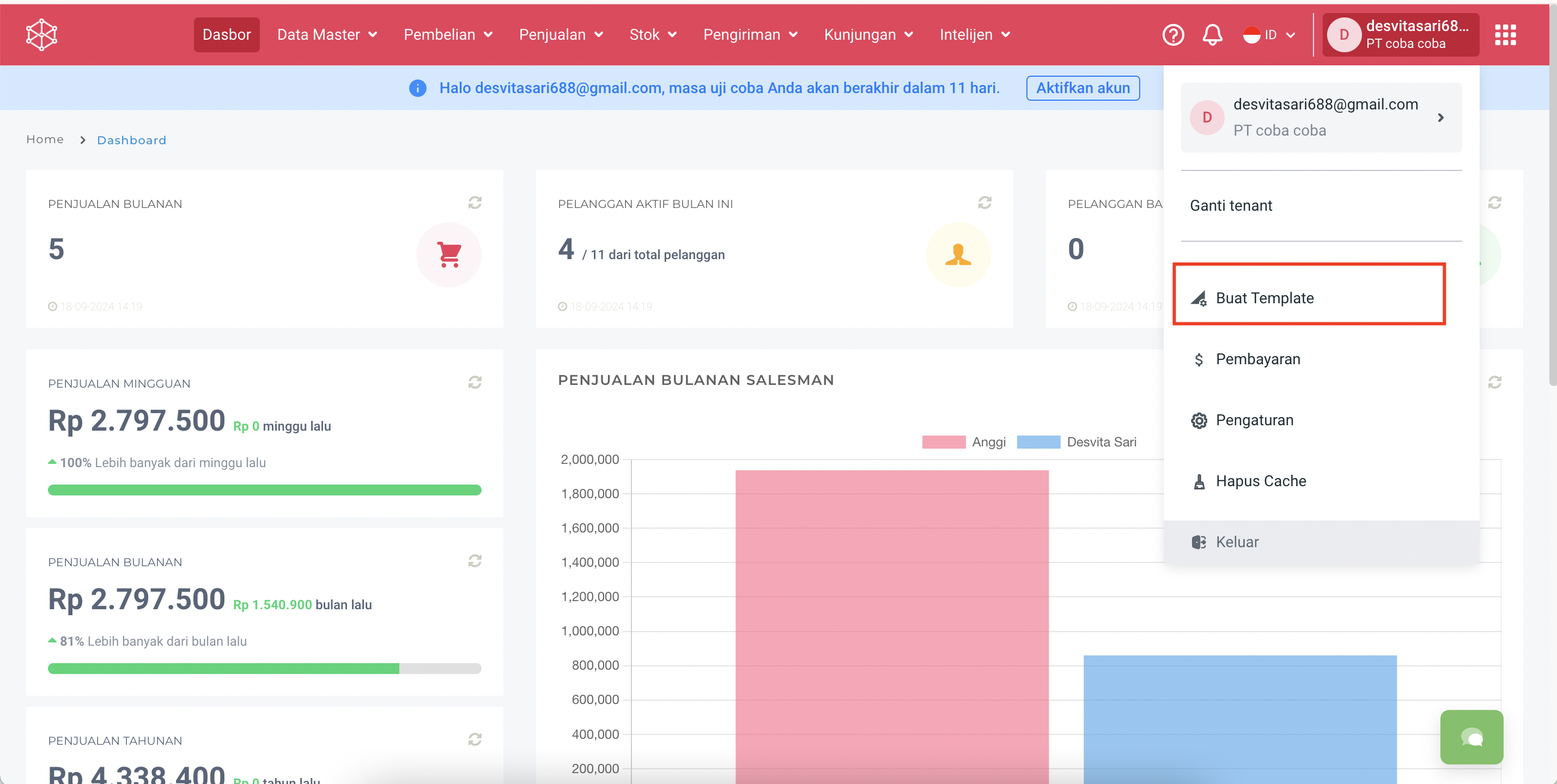Viewport: 1557px width, 784px height.
Task: Expand the Data Master menu
Action: 327,35
